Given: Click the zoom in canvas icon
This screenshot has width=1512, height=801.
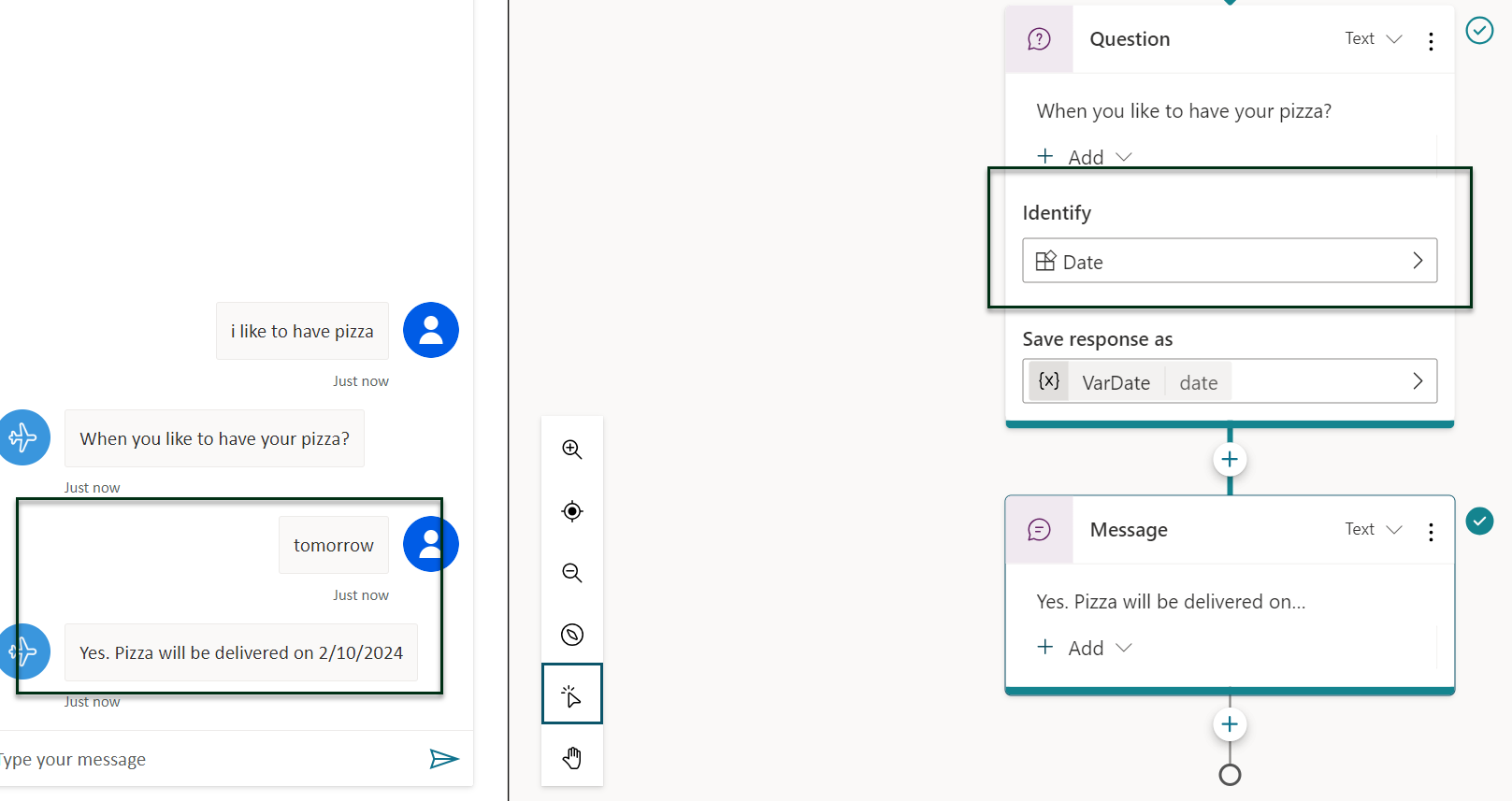Looking at the screenshot, I should pos(571,450).
